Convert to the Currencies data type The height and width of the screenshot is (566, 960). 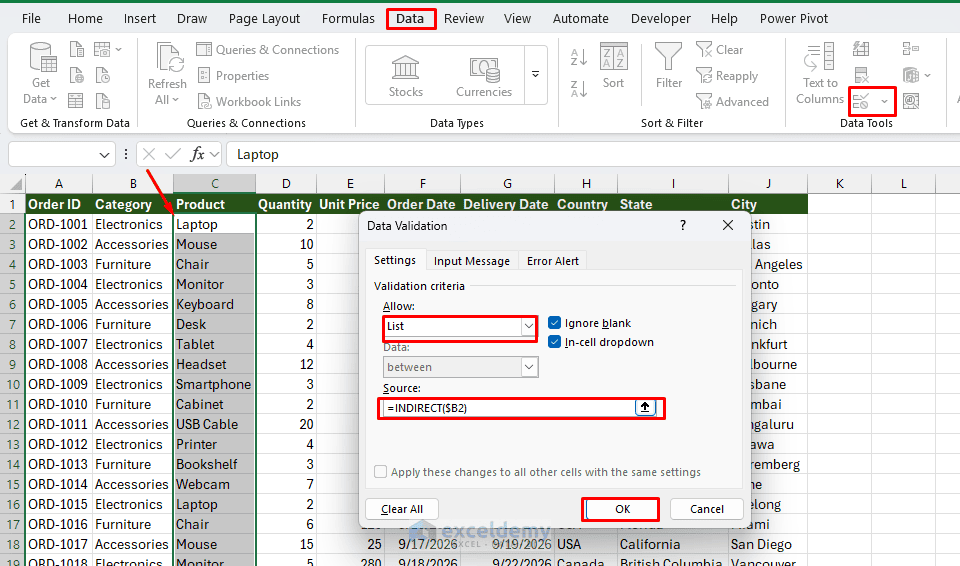484,76
